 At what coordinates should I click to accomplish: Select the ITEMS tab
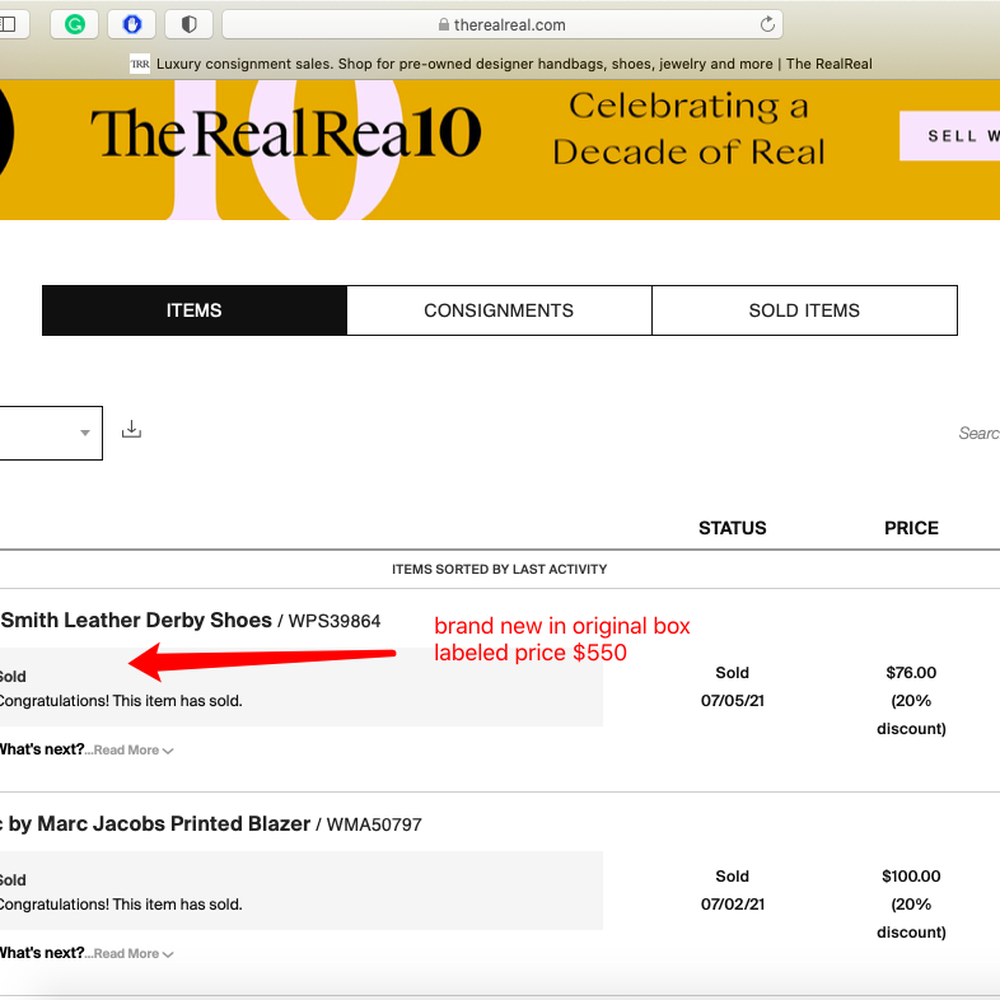195,311
